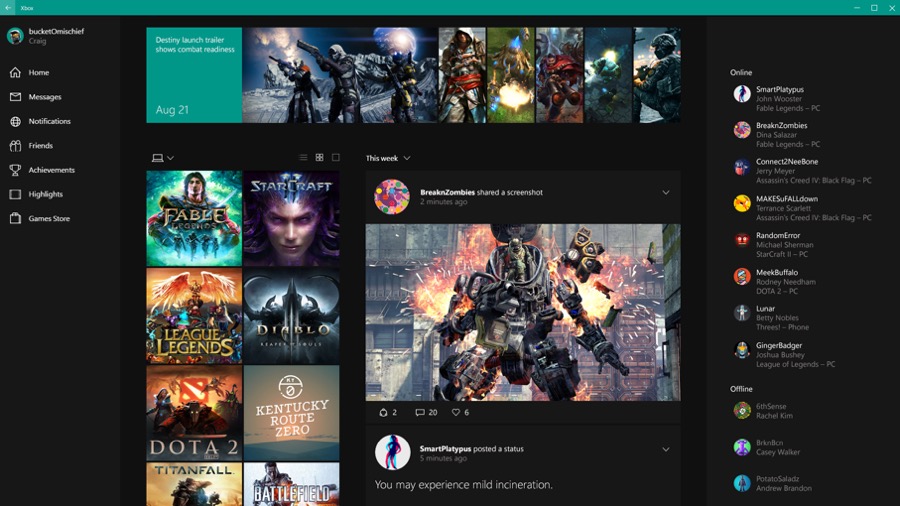This screenshot has height=506, width=900.
Task: Open bucketOmischief profile avatar
Action: pyautogui.click(x=15, y=36)
